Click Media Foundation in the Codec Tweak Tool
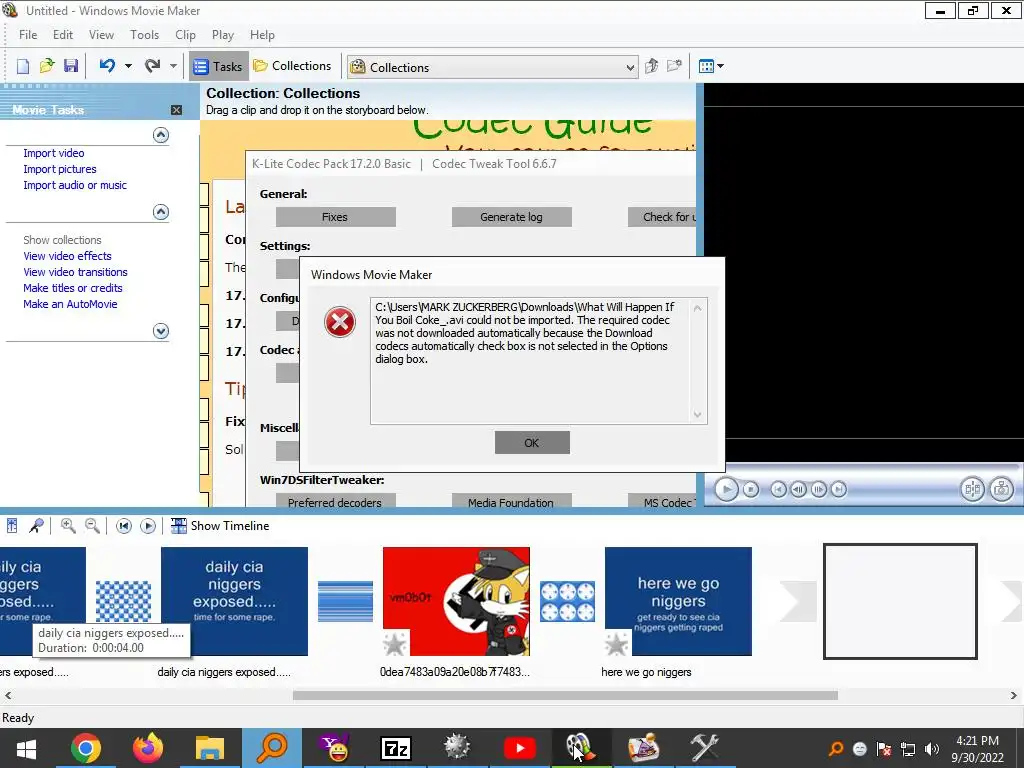This screenshot has height=768, width=1024. coord(511,502)
